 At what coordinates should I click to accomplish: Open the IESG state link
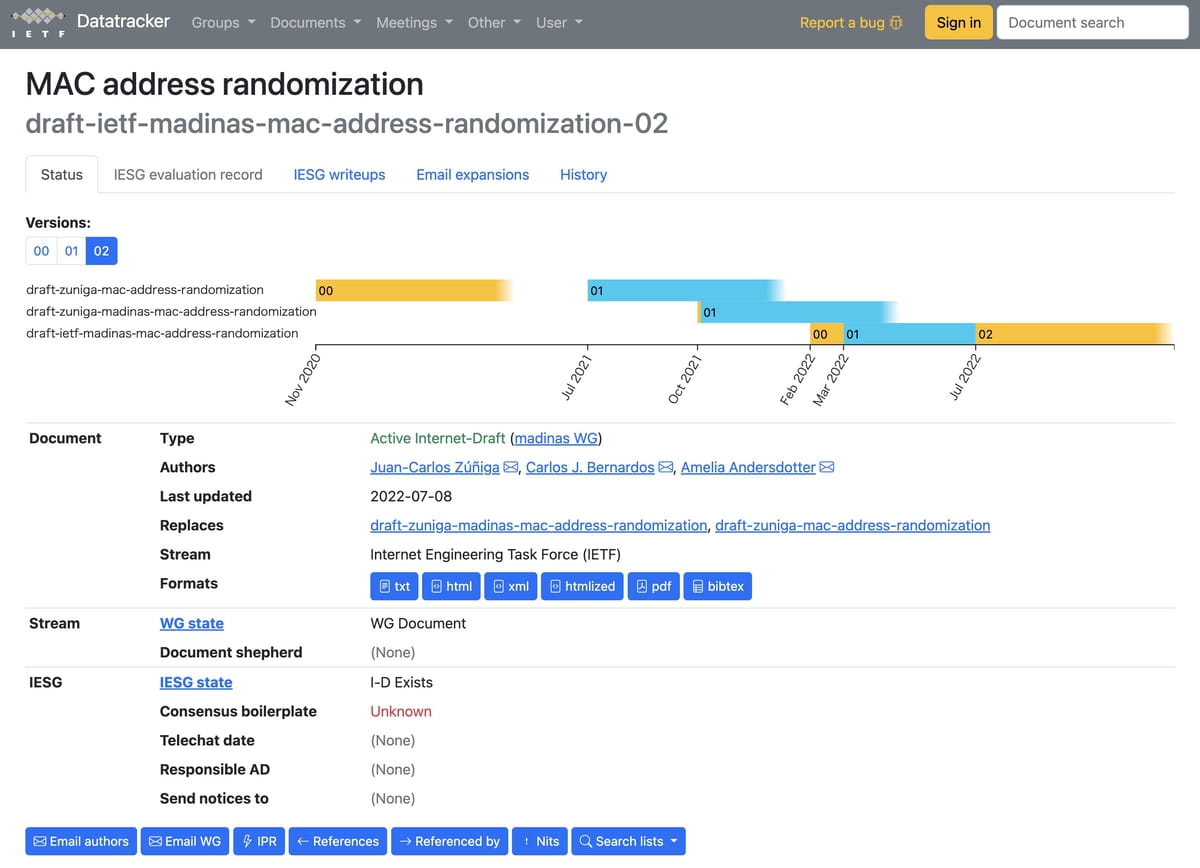(x=196, y=682)
